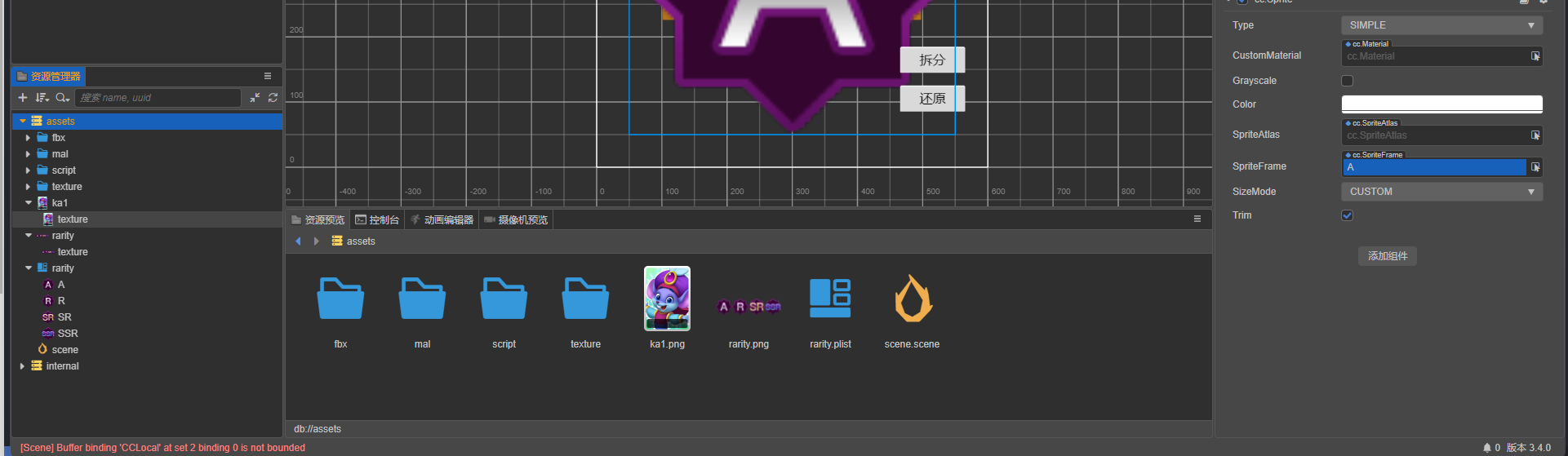Collapse the assets root node

pos(22,122)
